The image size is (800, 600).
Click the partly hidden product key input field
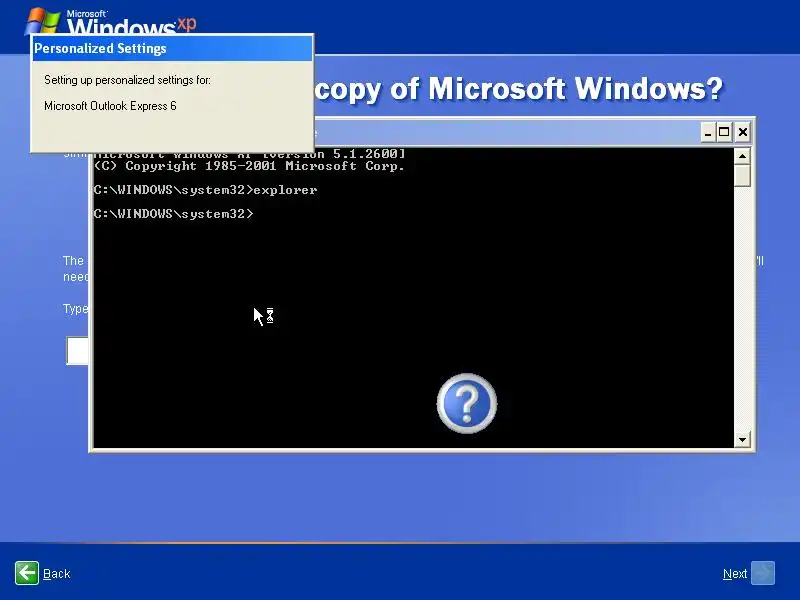(x=78, y=351)
